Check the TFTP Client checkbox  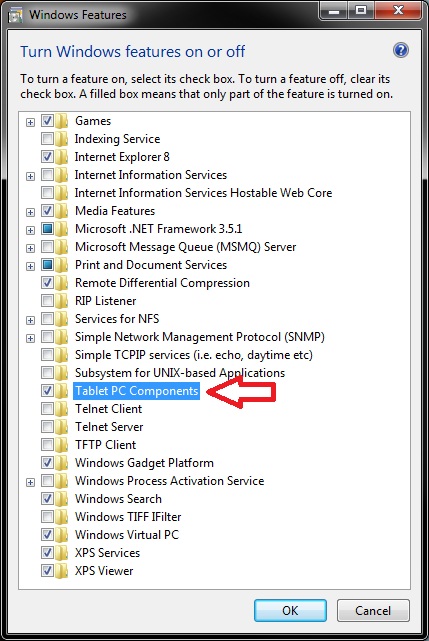[x=47, y=444]
